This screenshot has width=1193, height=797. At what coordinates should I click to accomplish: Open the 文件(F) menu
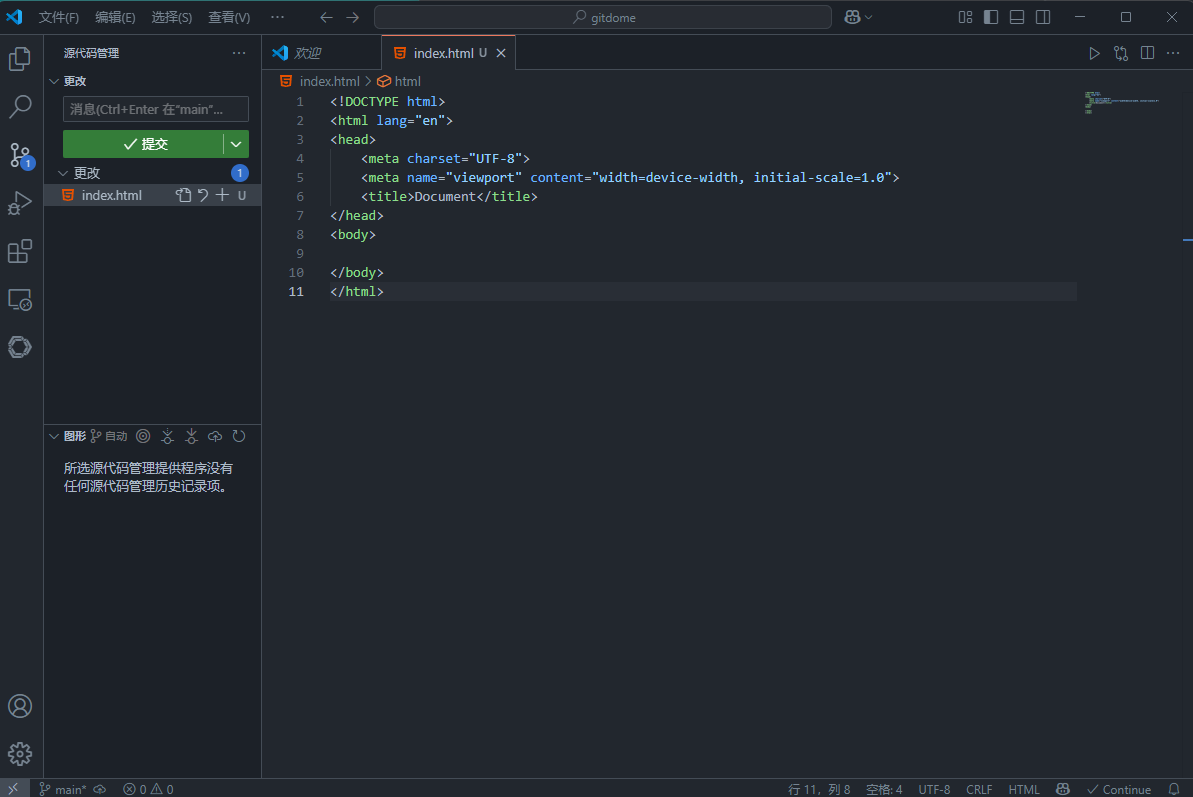pyautogui.click(x=59, y=17)
